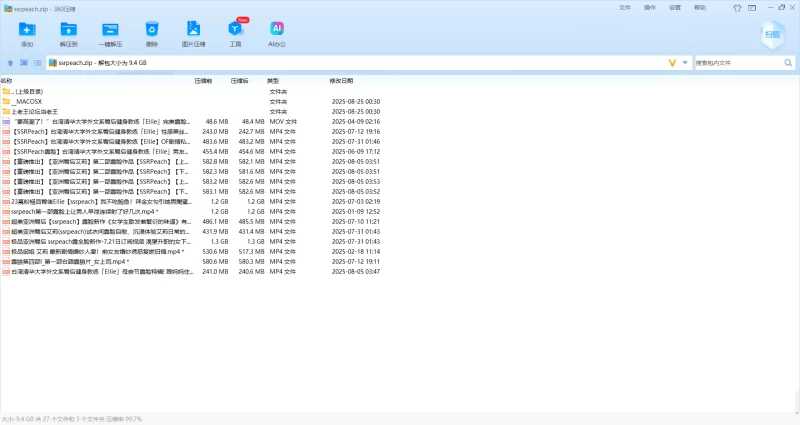The height and width of the screenshot is (425, 800).
Task: Click the 搜索包内文件 search input field
Action: [x=738, y=63]
